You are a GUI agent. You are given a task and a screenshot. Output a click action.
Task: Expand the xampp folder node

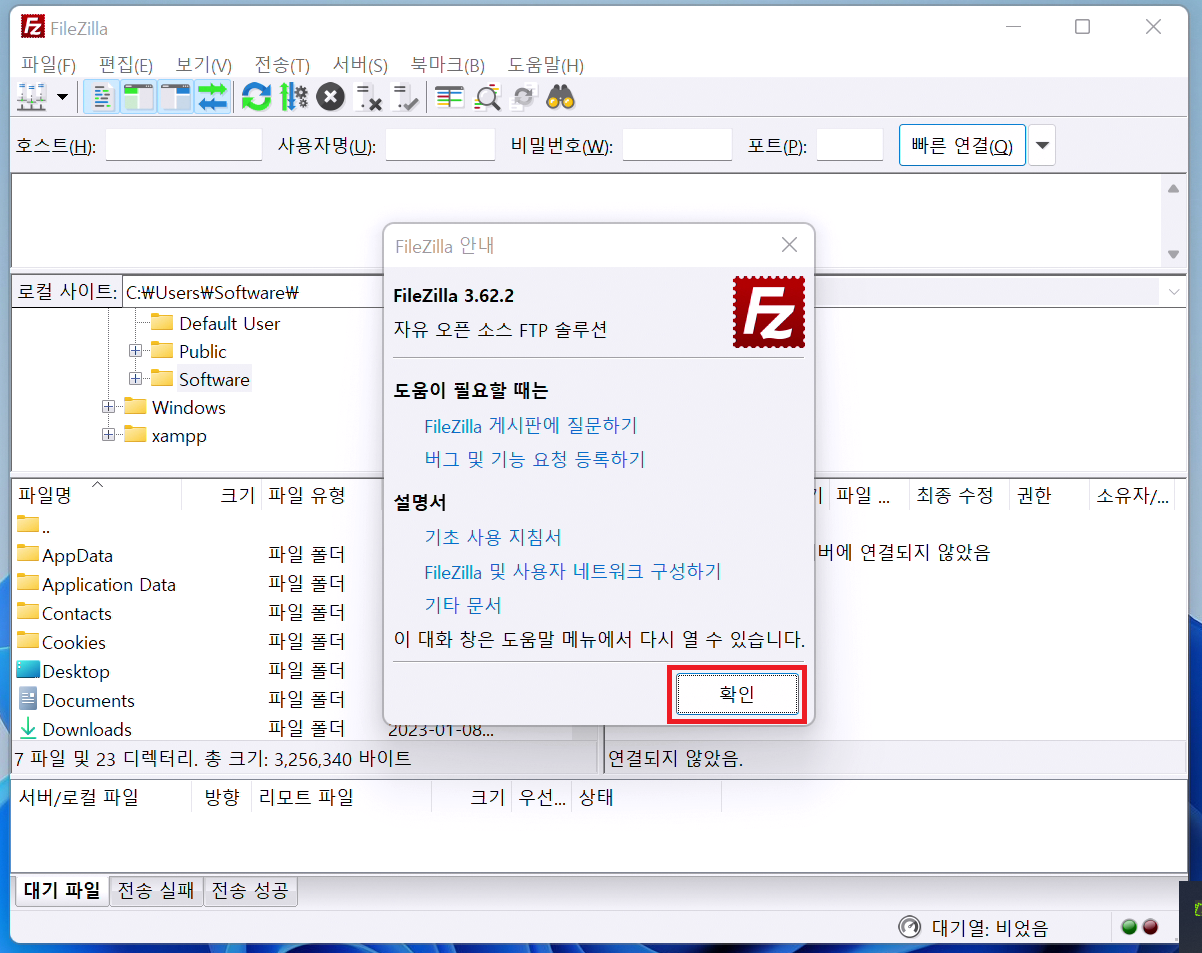click(109, 435)
